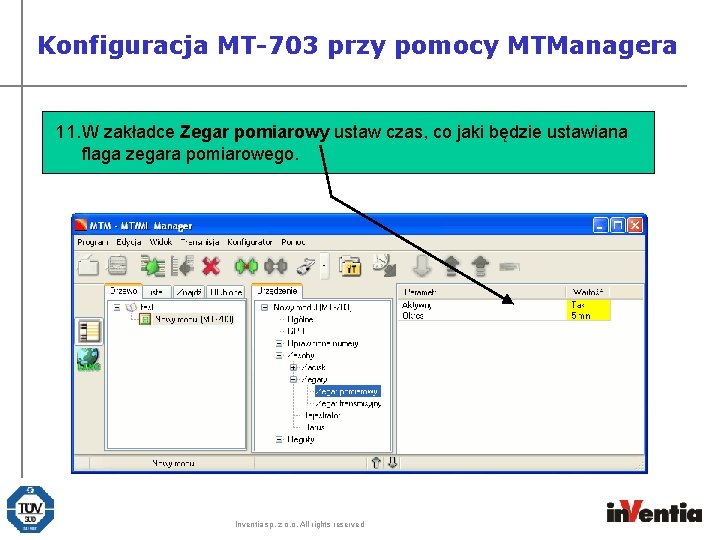Click the gray downward arrow toolbar icon
Screen dimensions: 720x540
[x=421, y=266]
